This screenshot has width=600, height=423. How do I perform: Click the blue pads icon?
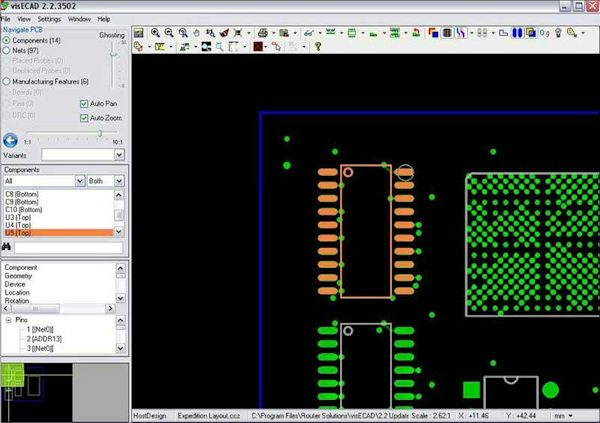click(x=517, y=33)
